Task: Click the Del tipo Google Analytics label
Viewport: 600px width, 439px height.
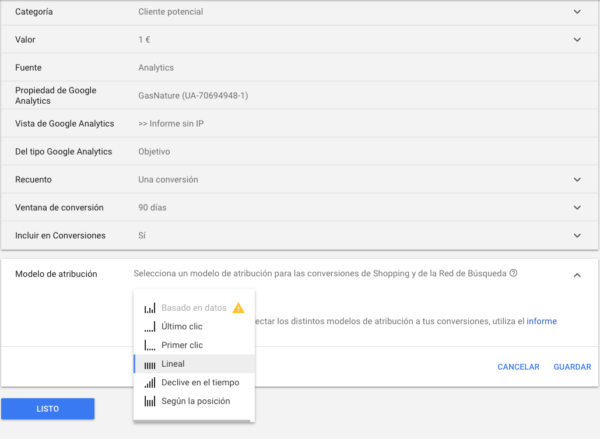Action: point(64,152)
